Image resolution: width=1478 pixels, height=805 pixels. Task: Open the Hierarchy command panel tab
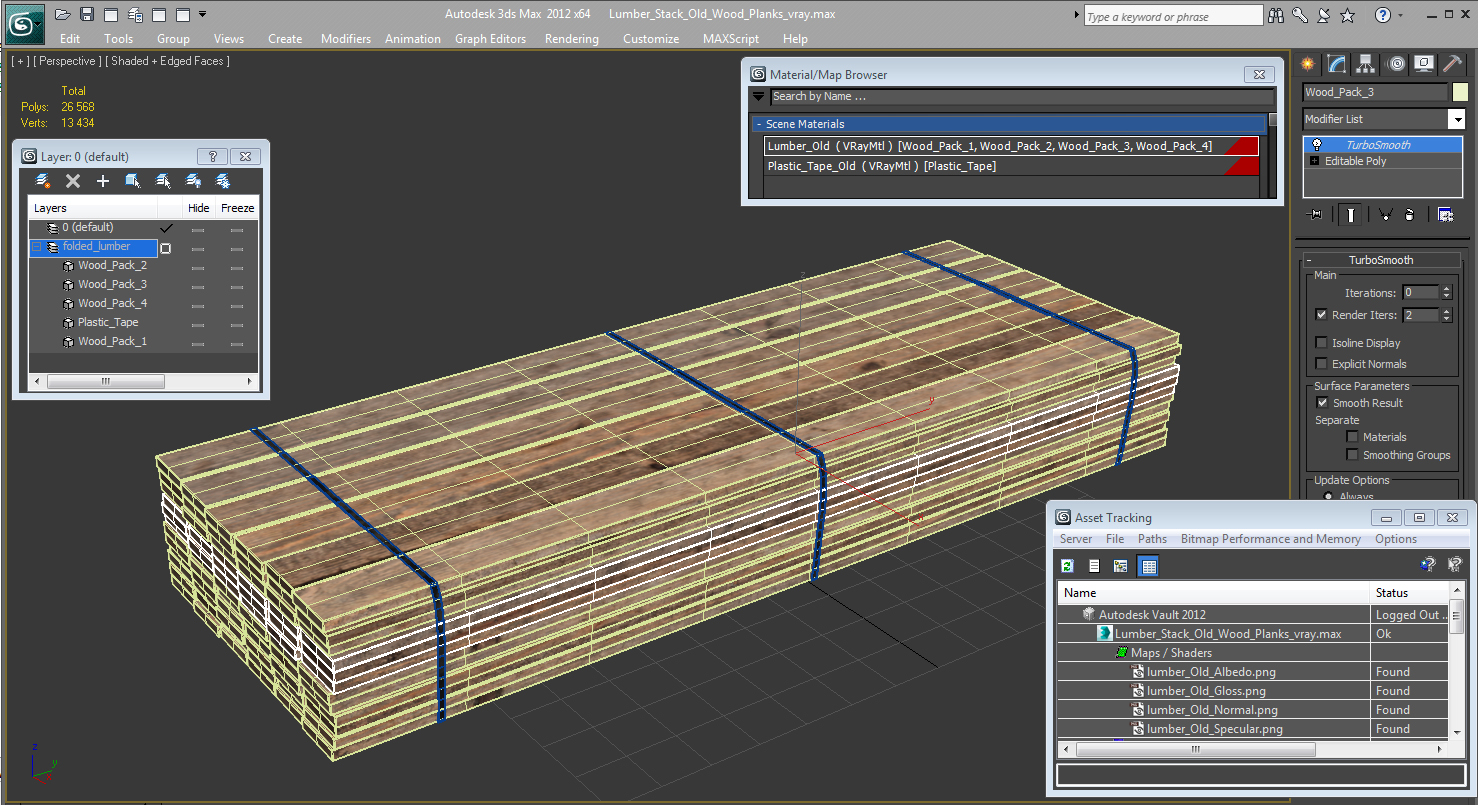1366,64
